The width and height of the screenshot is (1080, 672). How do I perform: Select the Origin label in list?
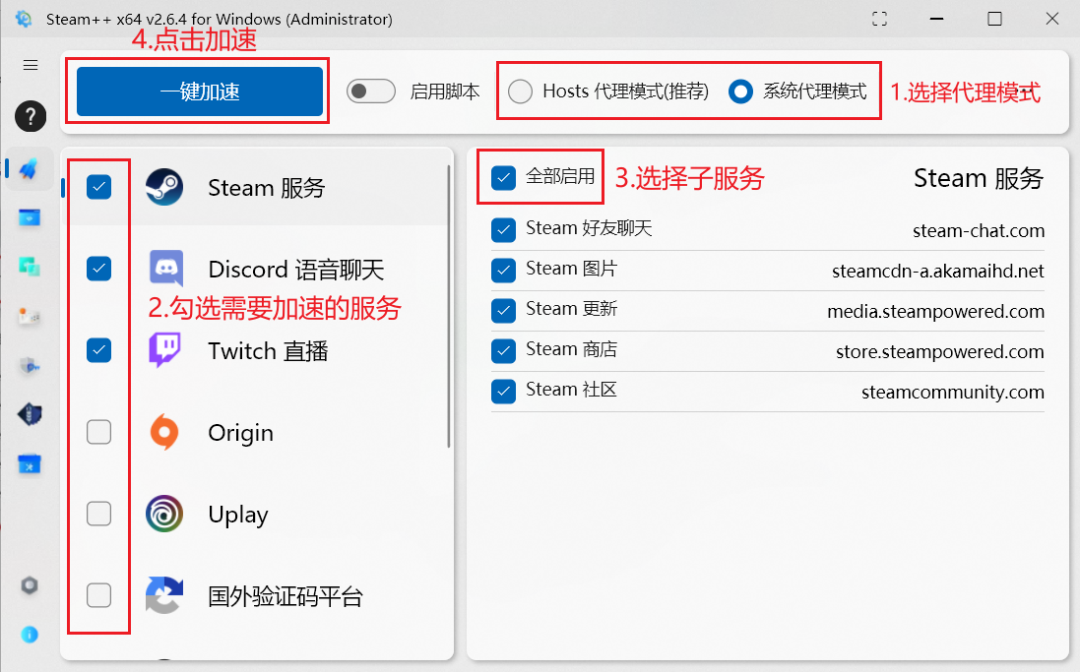[240, 433]
